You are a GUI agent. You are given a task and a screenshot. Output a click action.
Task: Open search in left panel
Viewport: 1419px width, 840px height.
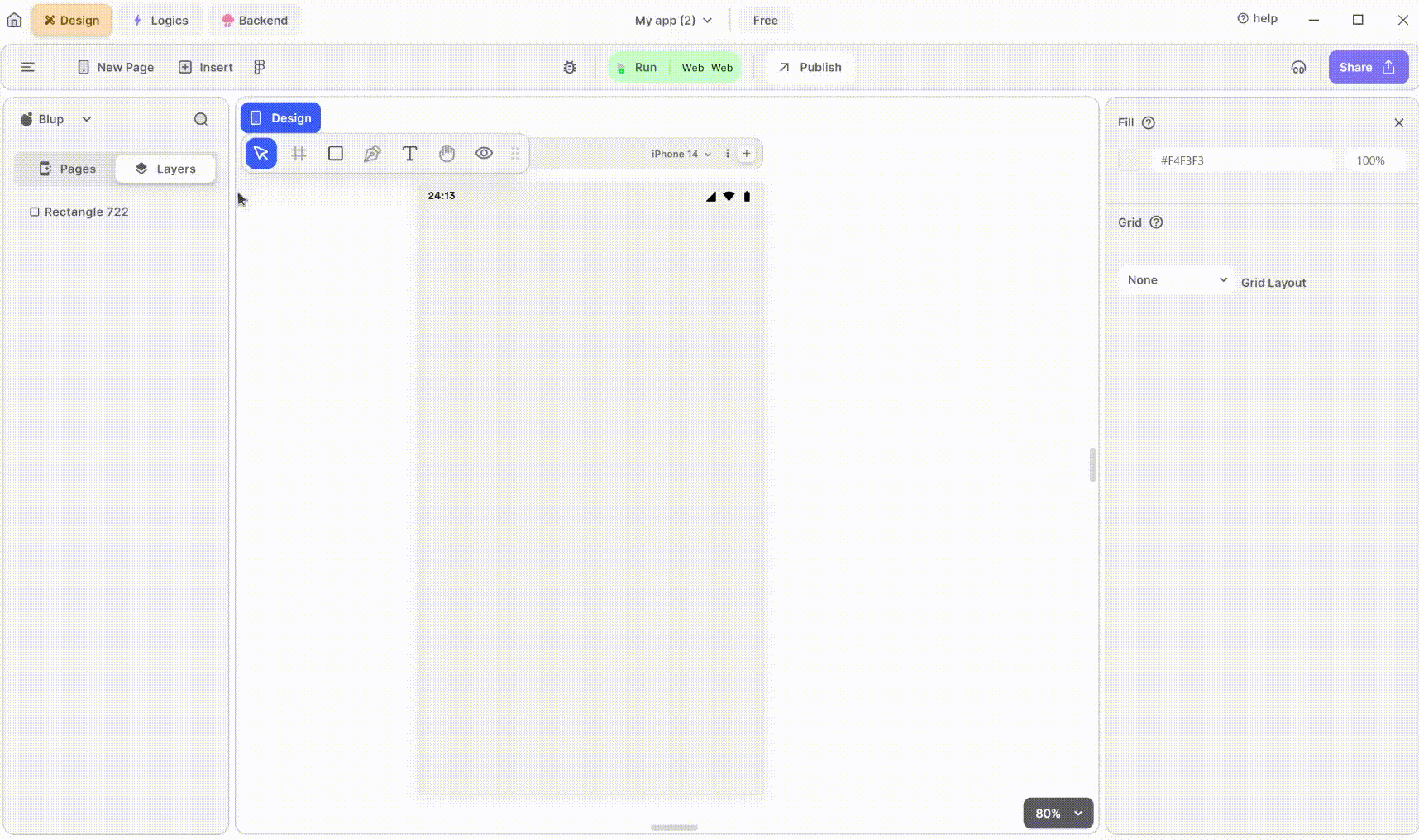coord(201,119)
